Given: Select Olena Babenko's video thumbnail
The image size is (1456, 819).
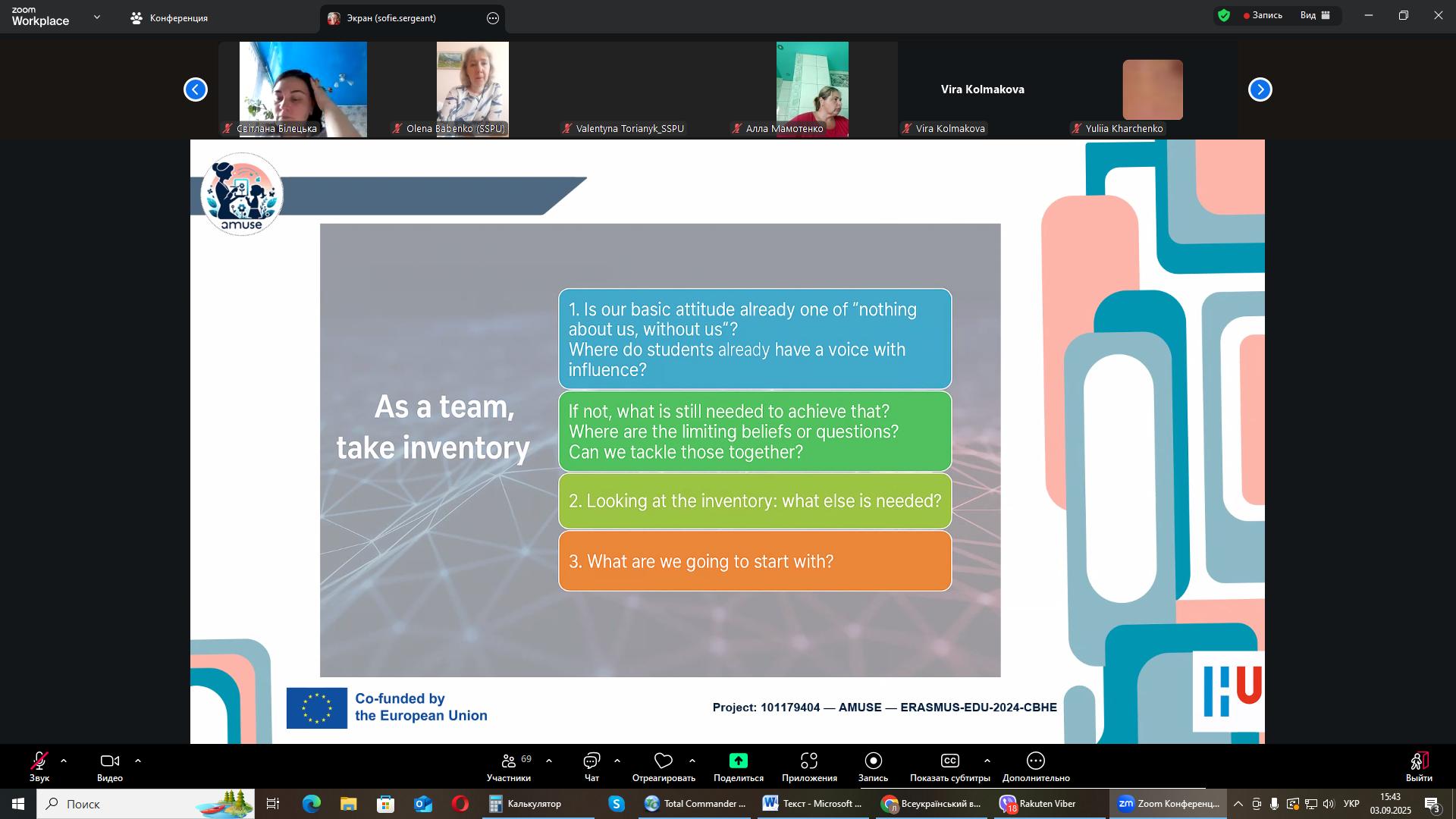Looking at the screenshot, I should click(472, 83).
